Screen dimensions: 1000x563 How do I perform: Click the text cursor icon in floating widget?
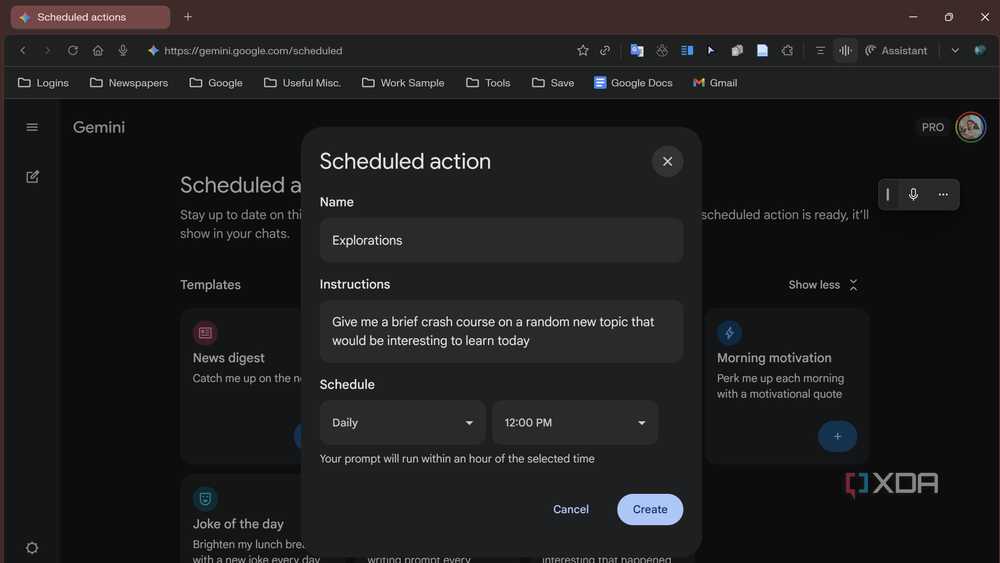click(888, 194)
